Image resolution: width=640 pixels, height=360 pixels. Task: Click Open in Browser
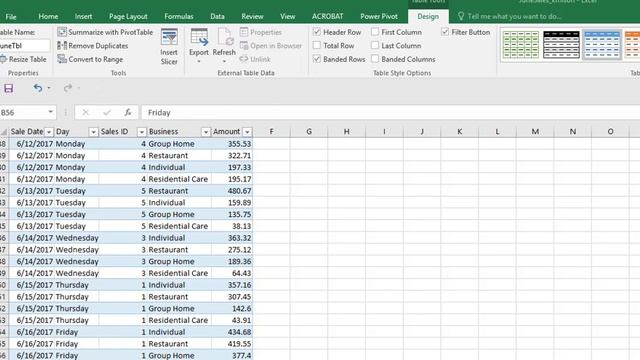point(271,46)
